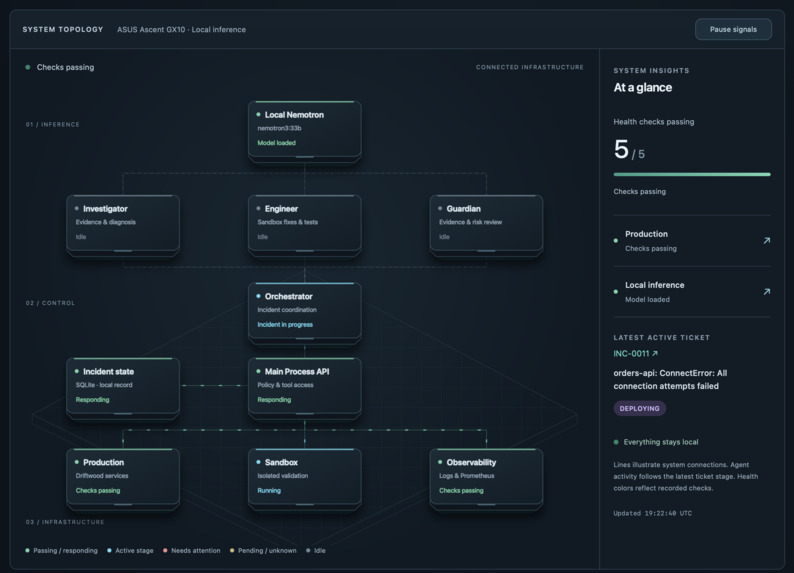This screenshot has width=794, height=573.
Task: Click 'Active stage' legend entry
Action: [x=130, y=550]
